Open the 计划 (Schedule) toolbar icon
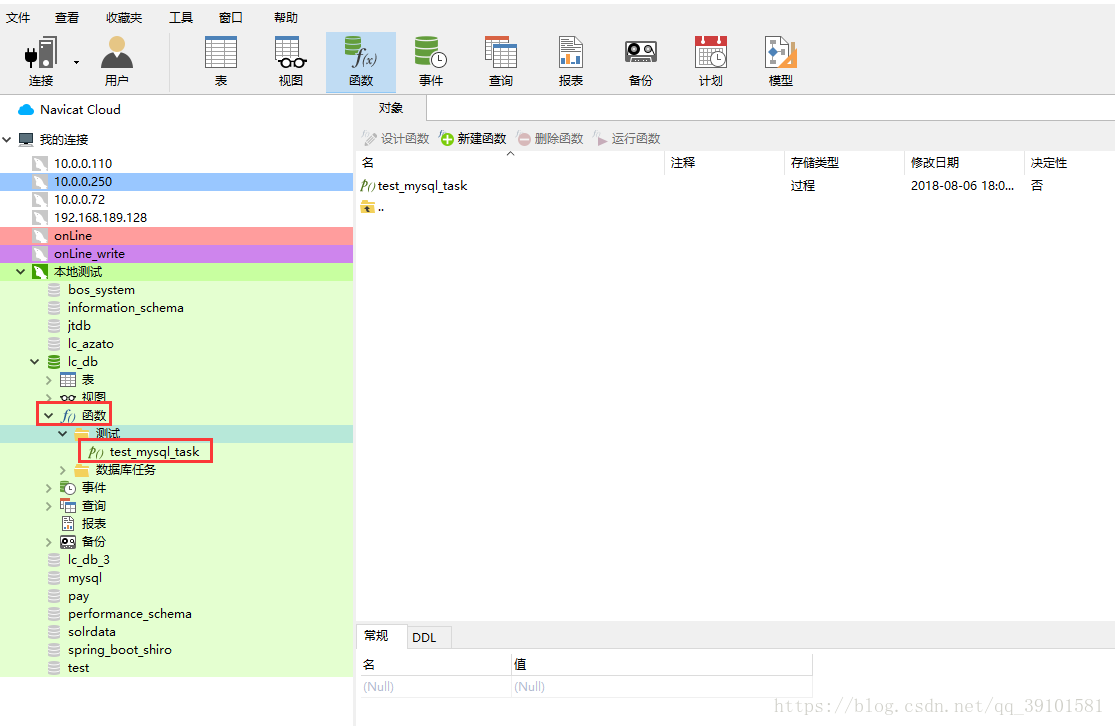Screen dimensions: 1115x726 [710, 61]
